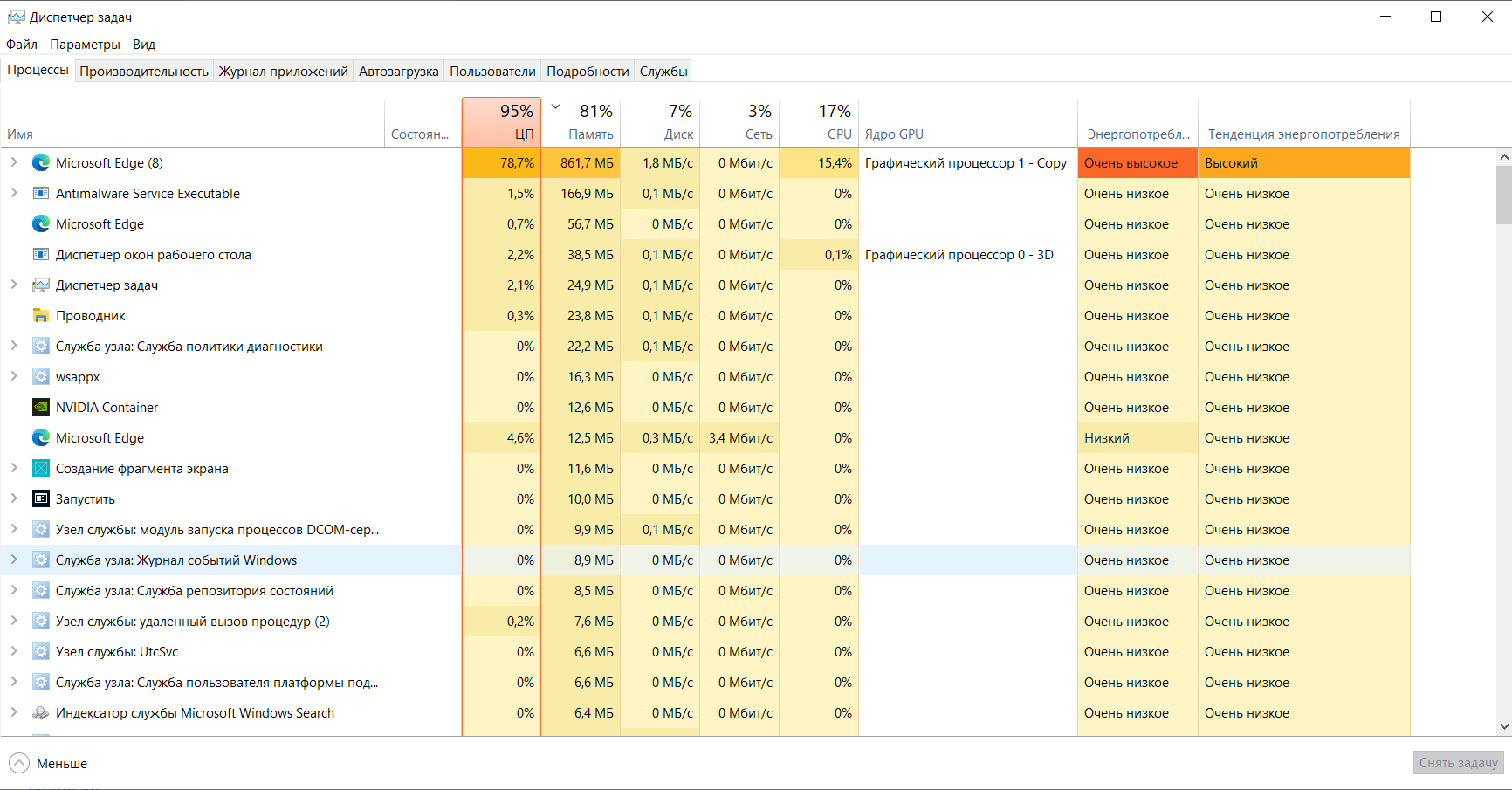The width and height of the screenshot is (1512, 790).
Task: Click the удаленный вызов процедур gear icon
Action: [x=41, y=621]
